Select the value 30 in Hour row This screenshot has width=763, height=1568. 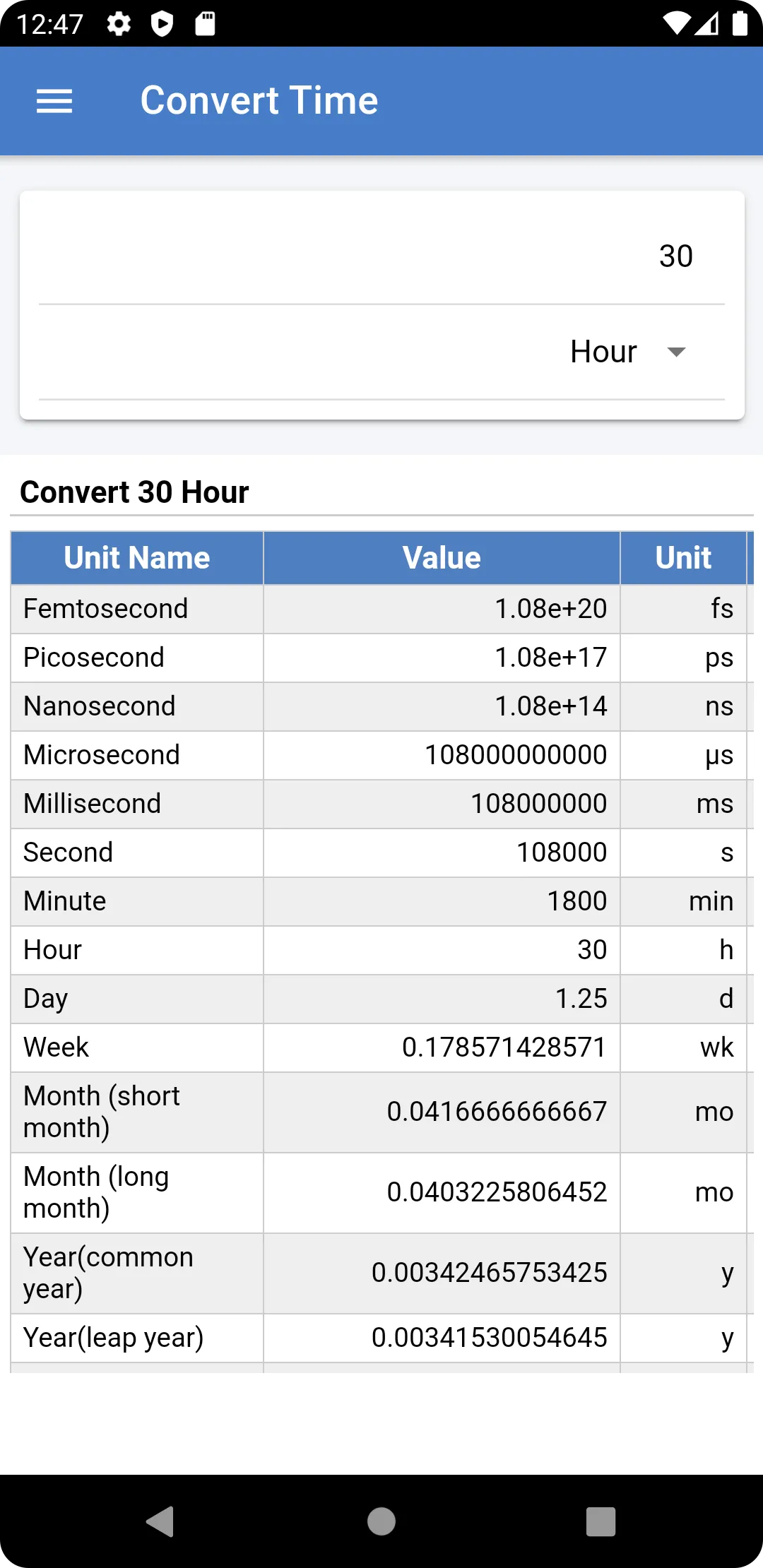pos(592,950)
